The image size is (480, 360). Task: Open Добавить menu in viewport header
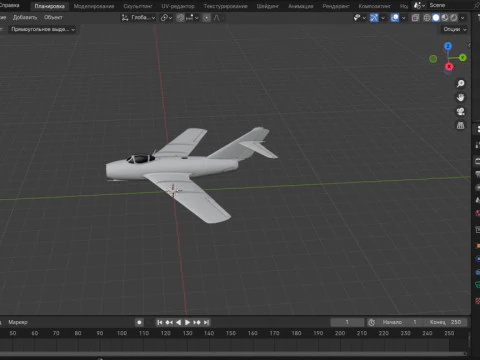(x=25, y=17)
